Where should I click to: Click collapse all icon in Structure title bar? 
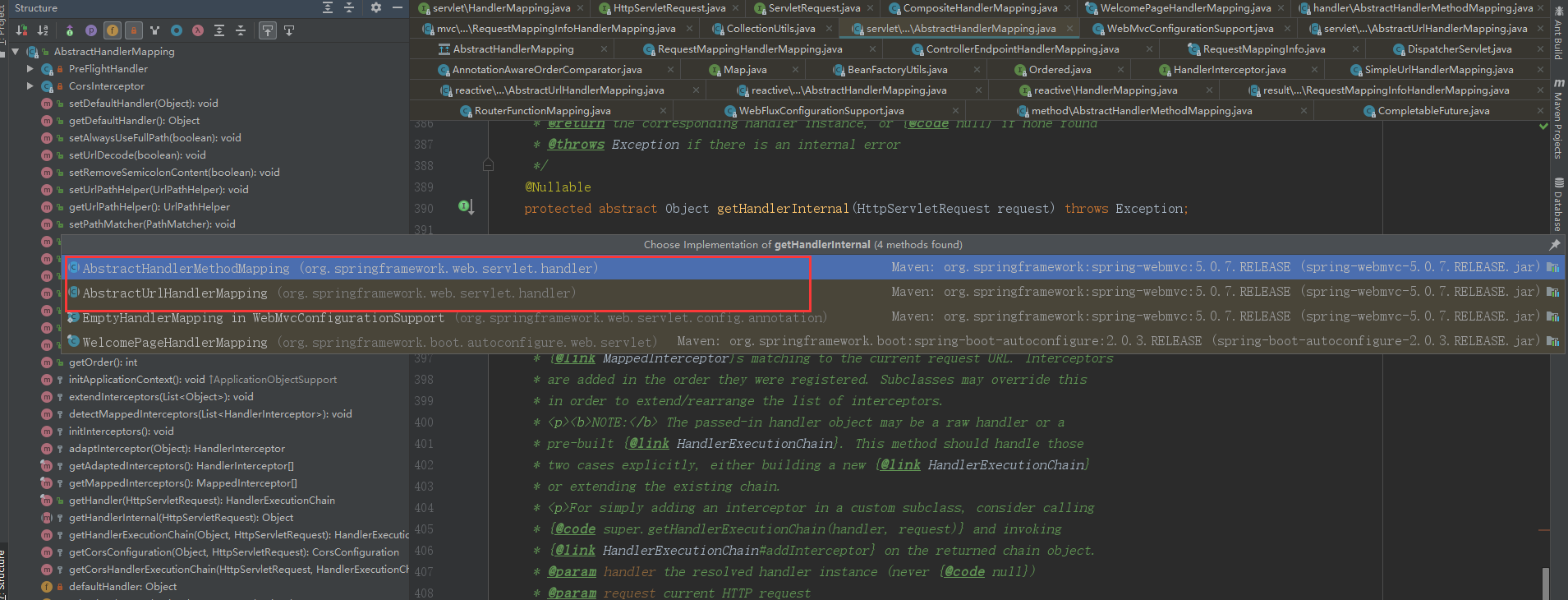349,7
